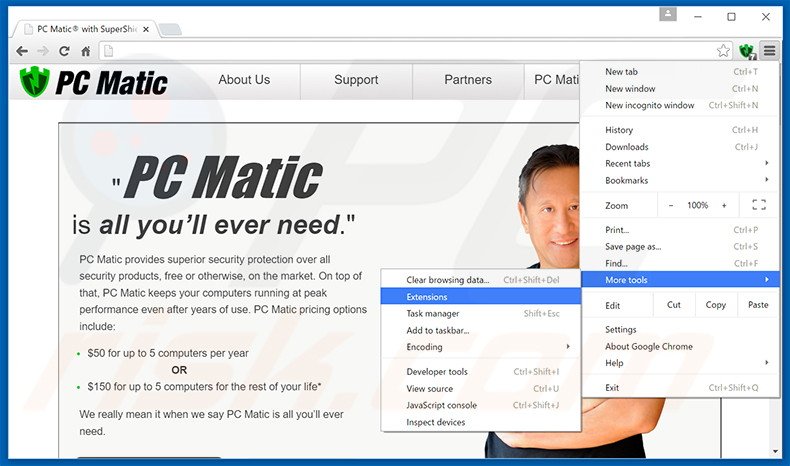Open a New incognito window
This screenshot has height=466, width=790.
point(681,105)
